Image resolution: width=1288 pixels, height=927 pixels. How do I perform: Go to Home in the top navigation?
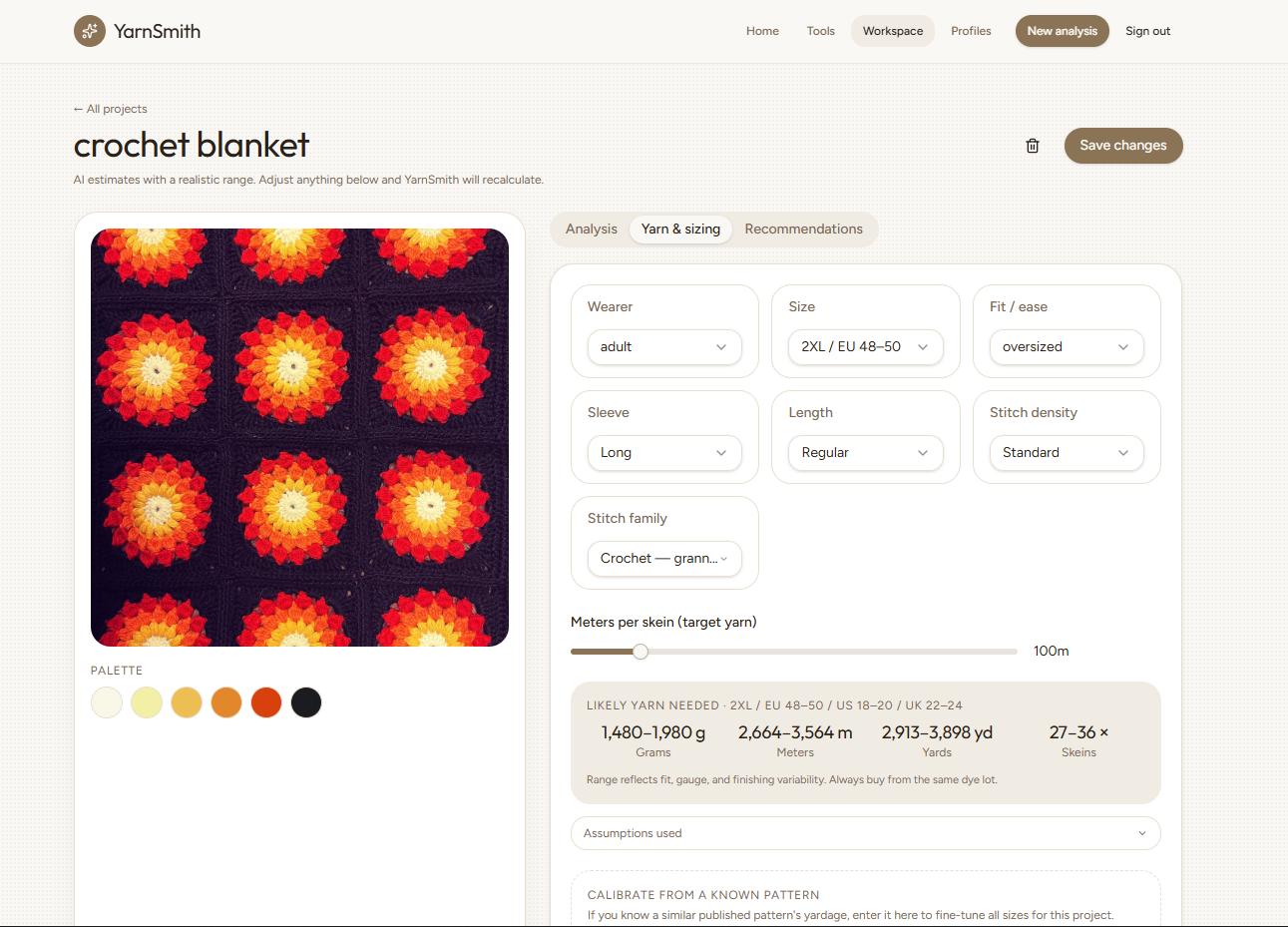(762, 31)
